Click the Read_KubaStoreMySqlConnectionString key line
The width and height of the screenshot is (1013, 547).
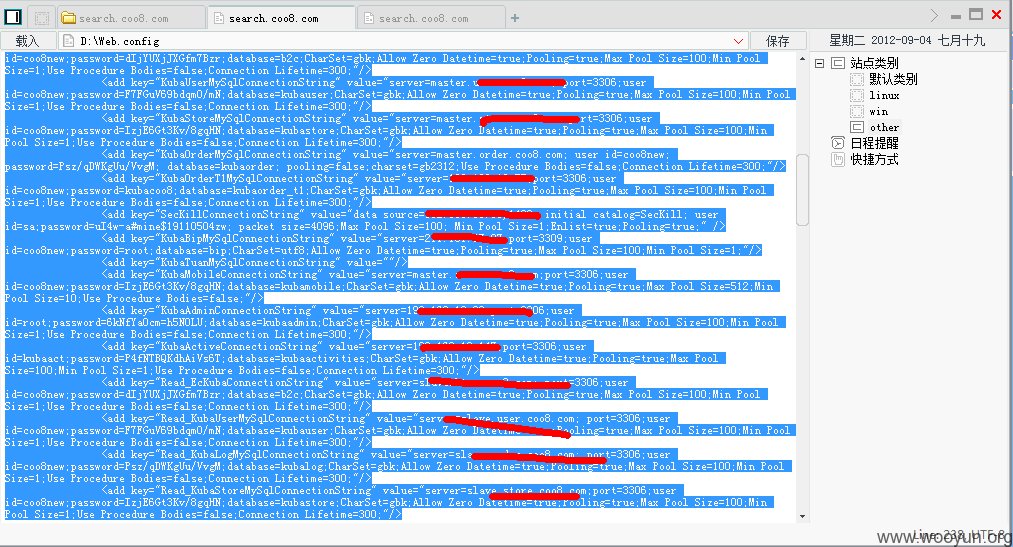point(392,491)
